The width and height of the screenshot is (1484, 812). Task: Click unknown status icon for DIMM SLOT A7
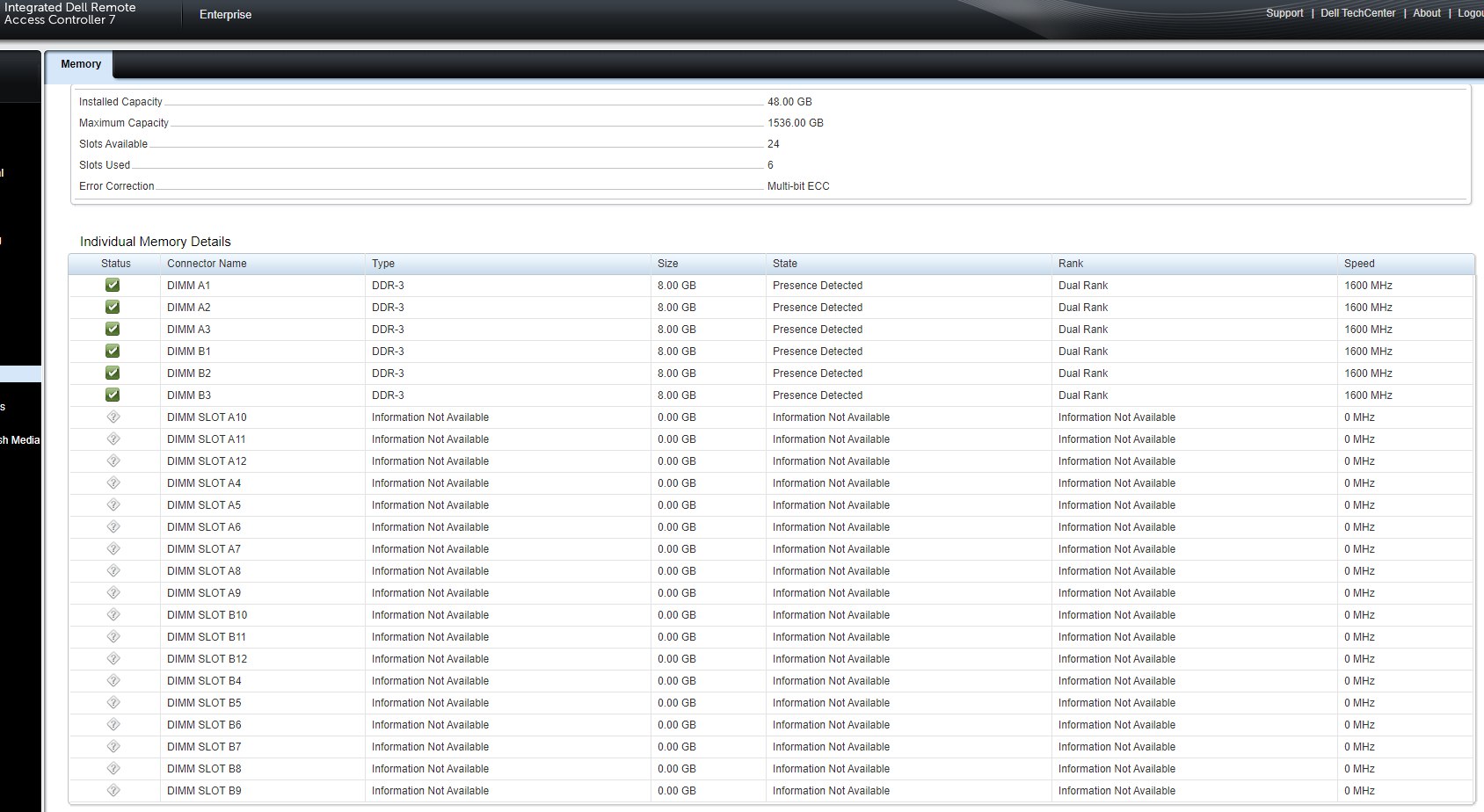(x=113, y=548)
